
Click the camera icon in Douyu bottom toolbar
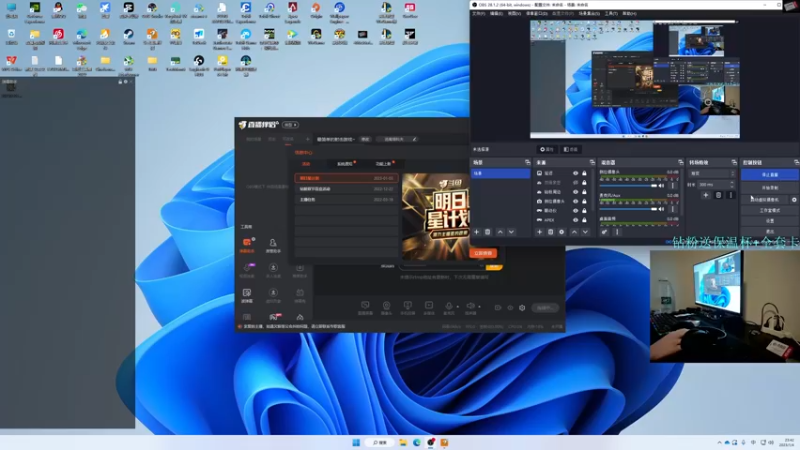(x=386, y=306)
